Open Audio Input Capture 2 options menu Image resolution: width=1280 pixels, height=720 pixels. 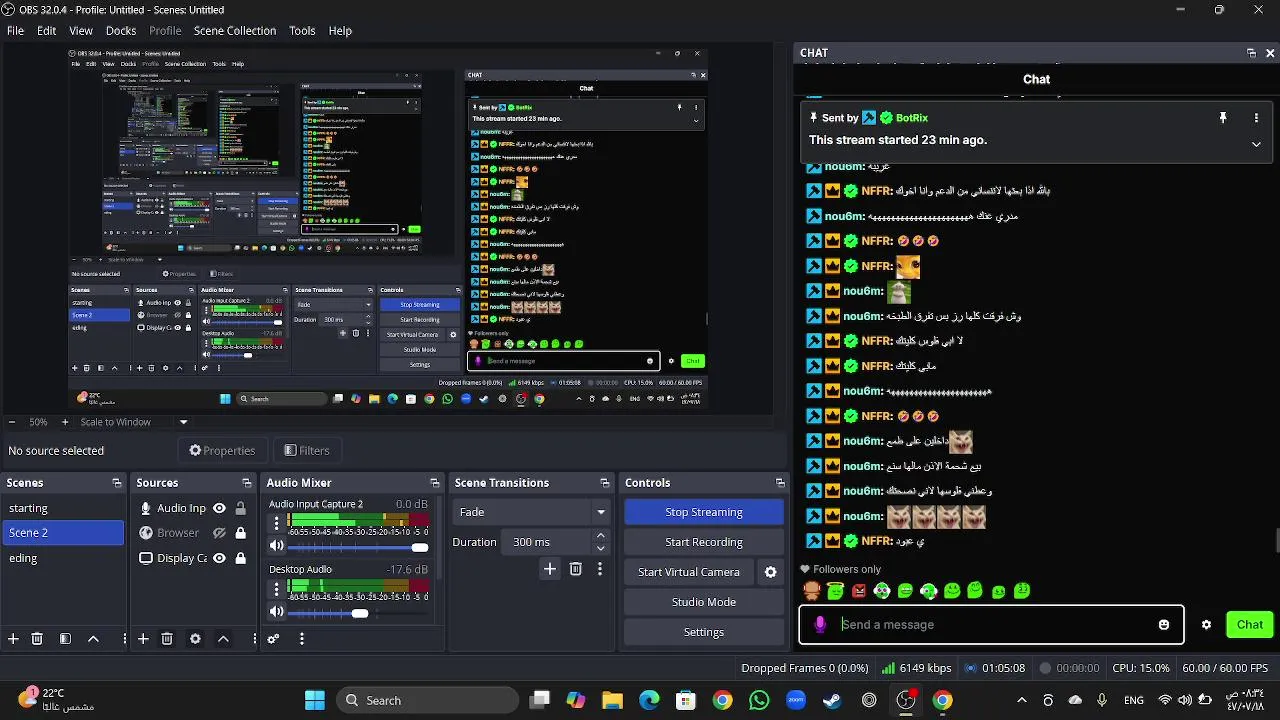[x=277, y=522]
